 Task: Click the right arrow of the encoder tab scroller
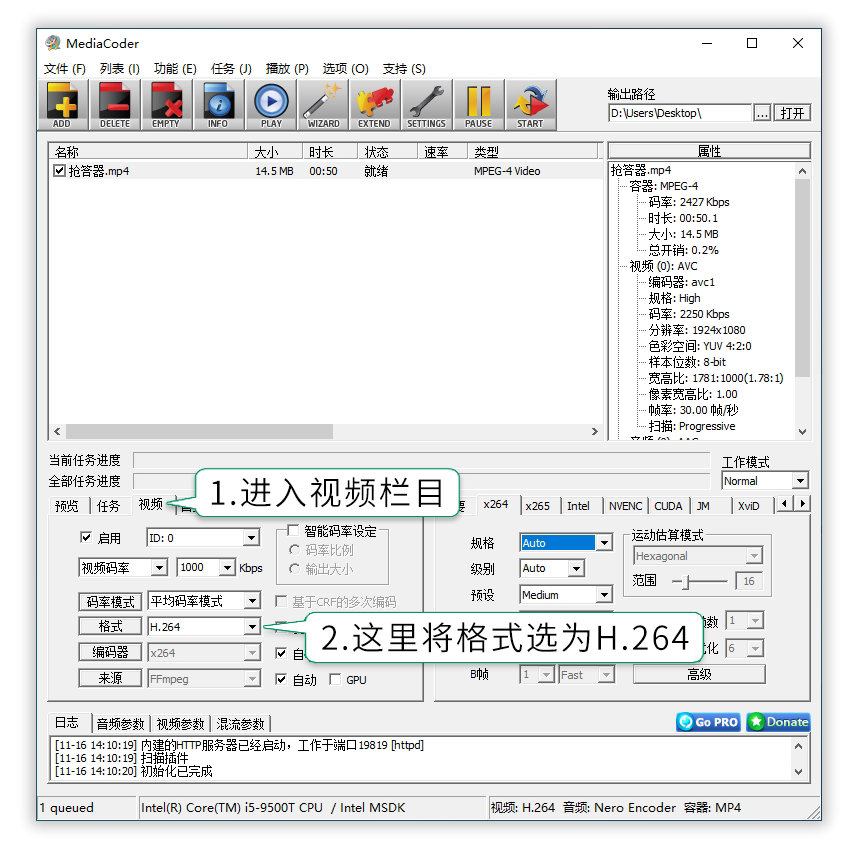pos(802,504)
